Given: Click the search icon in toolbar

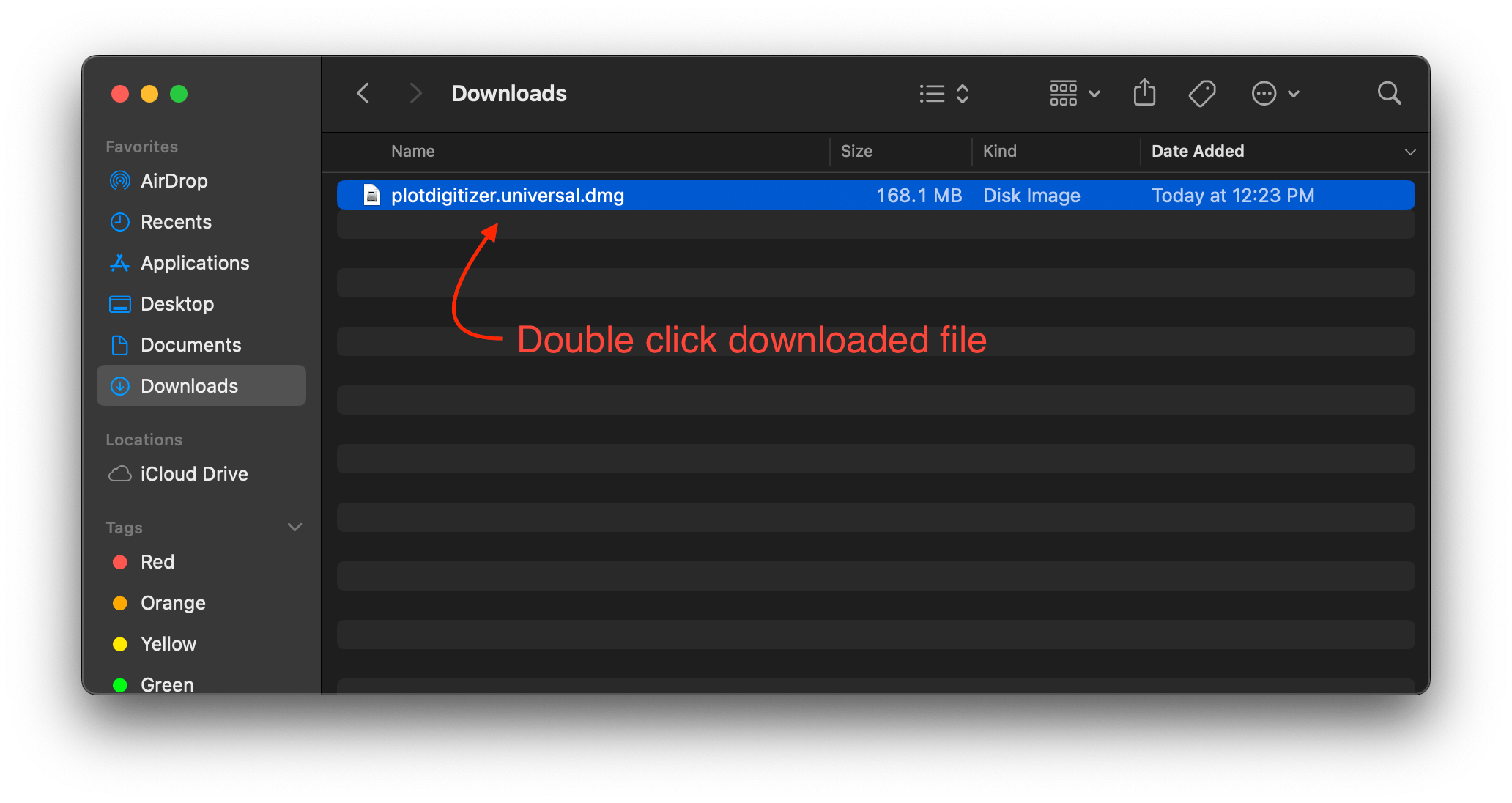Looking at the screenshot, I should (x=1388, y=93).
